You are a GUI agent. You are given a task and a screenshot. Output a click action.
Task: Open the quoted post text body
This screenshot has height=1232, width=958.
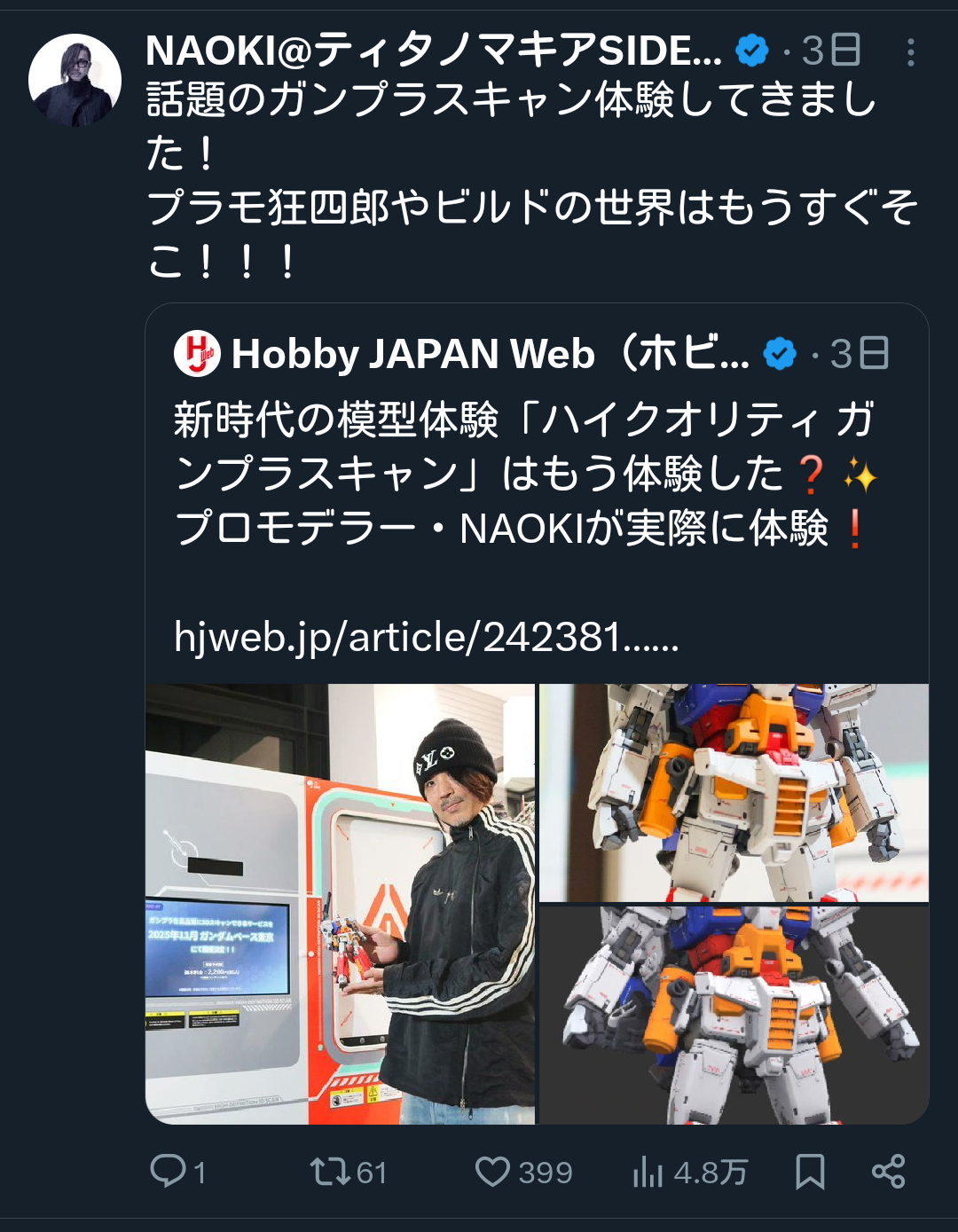coord(525,474)
